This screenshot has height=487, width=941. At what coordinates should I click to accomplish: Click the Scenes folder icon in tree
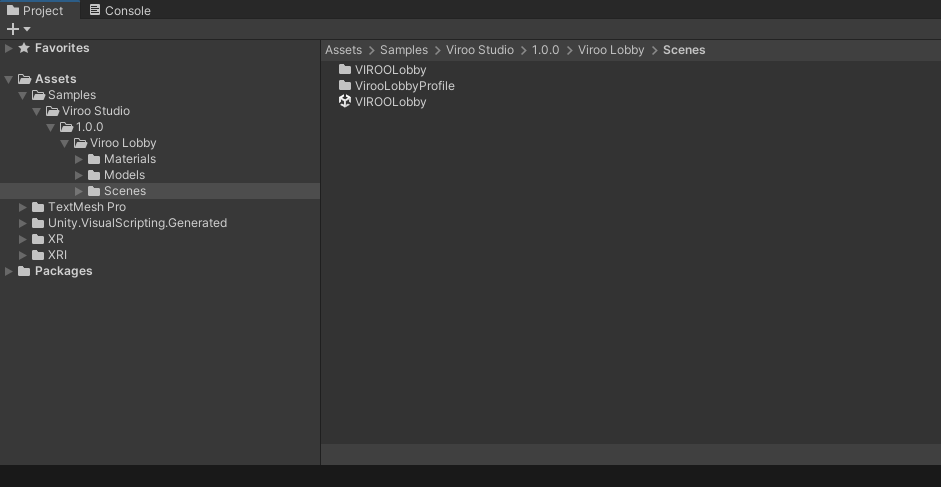(x=94, y=191)
